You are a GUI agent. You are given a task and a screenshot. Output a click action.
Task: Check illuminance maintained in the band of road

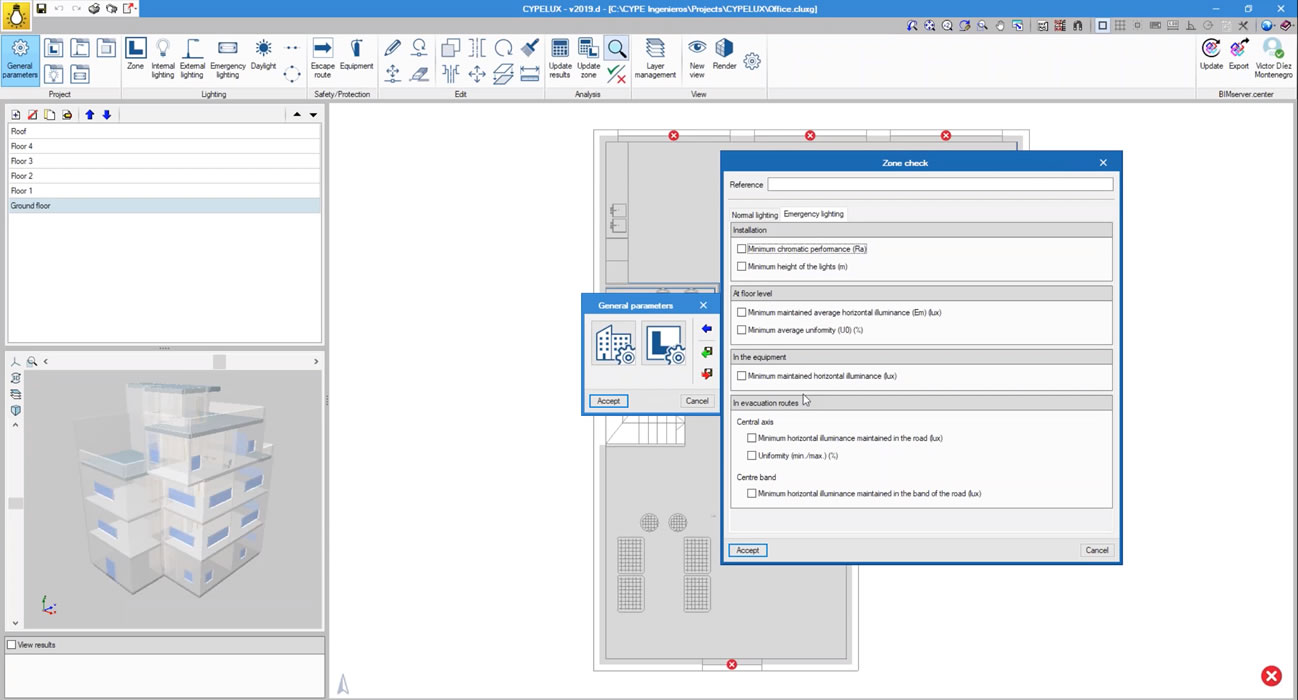(752, 494)
